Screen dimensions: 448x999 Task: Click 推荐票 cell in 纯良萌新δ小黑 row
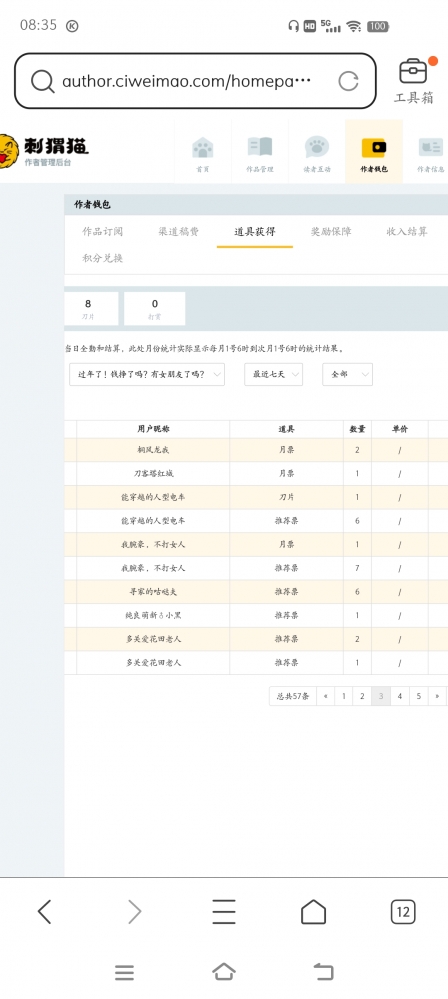click(x=287, y=615)
